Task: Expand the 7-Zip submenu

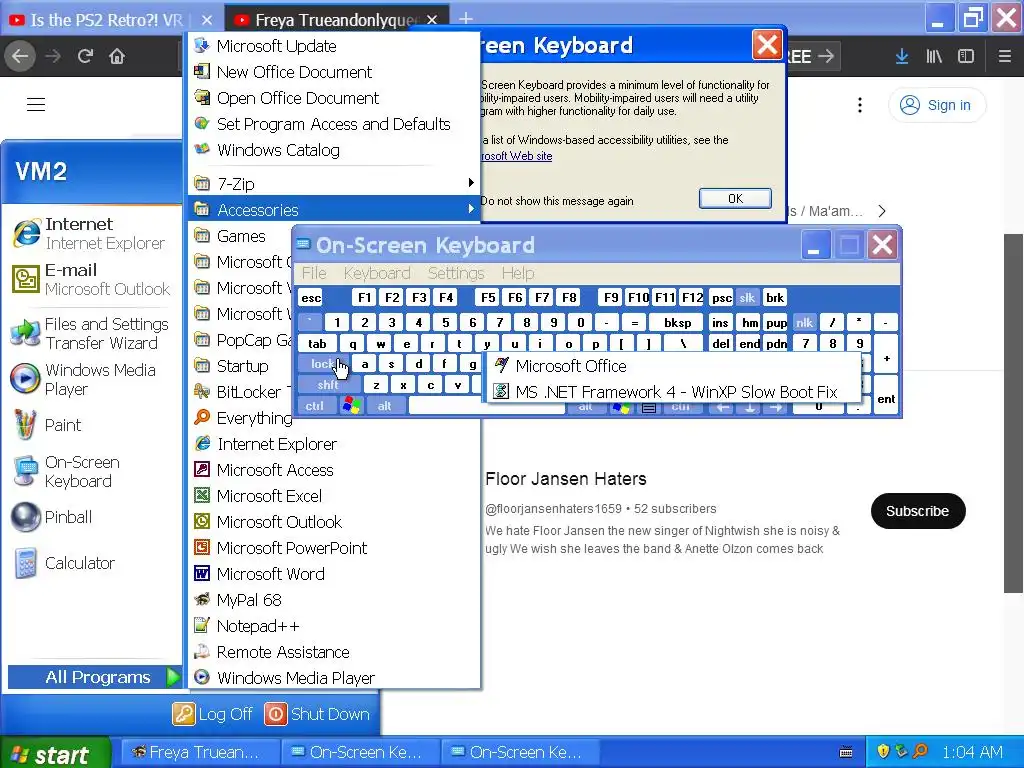Action: [334, 184]
